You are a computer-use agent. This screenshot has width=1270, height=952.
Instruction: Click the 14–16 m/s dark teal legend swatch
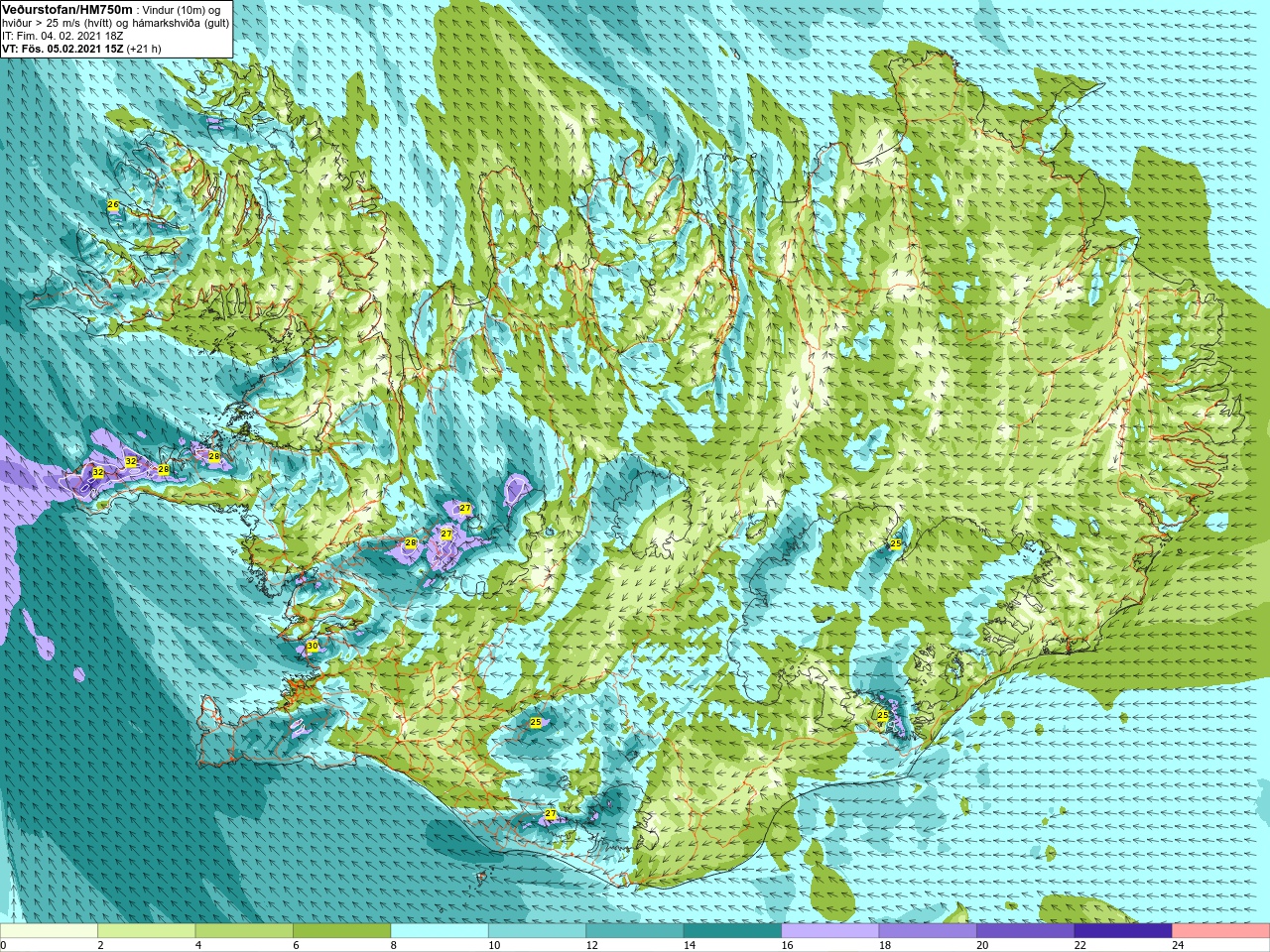pos(732,931)
